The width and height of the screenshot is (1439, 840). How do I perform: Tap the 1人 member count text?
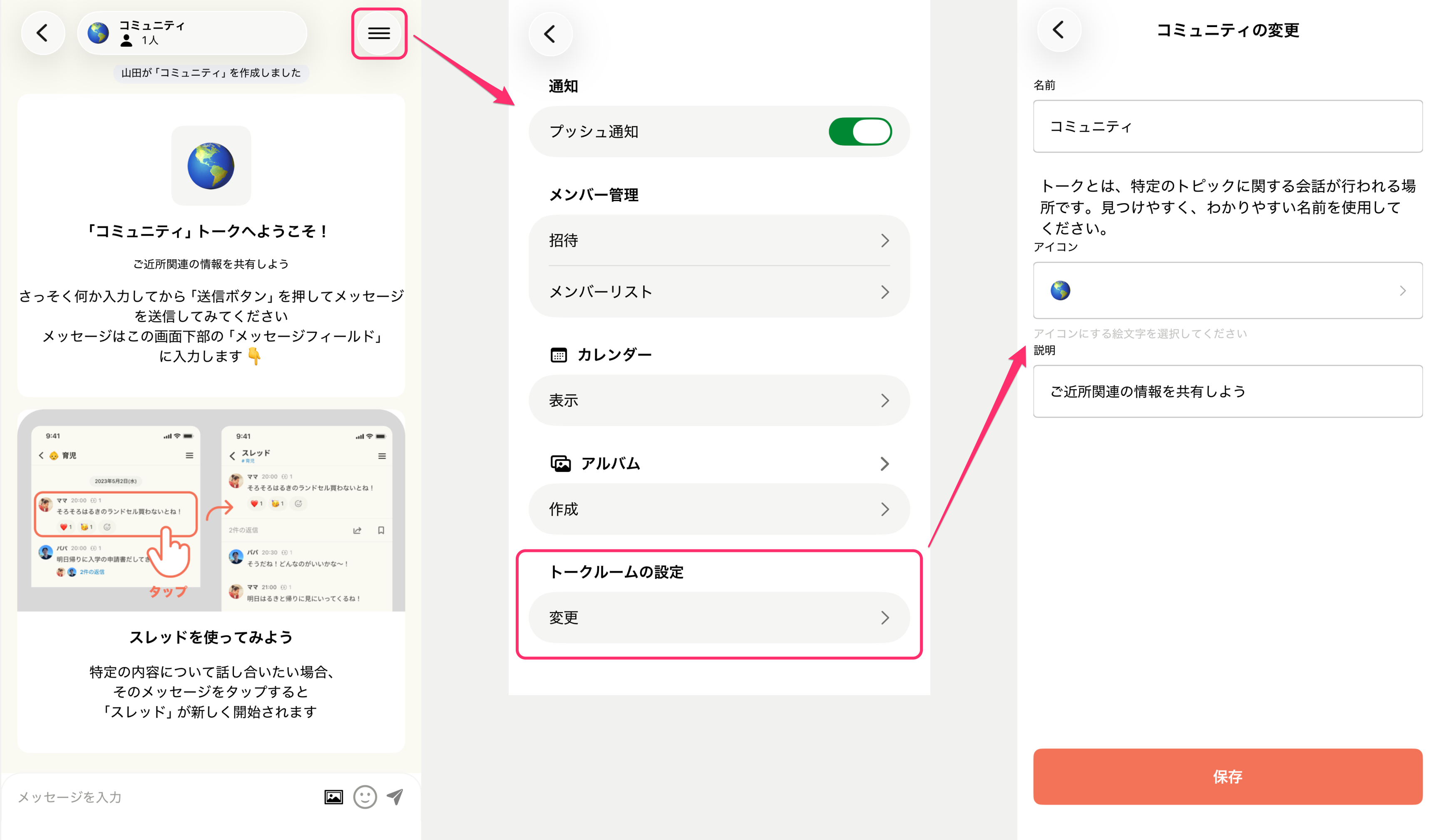pos(149,40)
